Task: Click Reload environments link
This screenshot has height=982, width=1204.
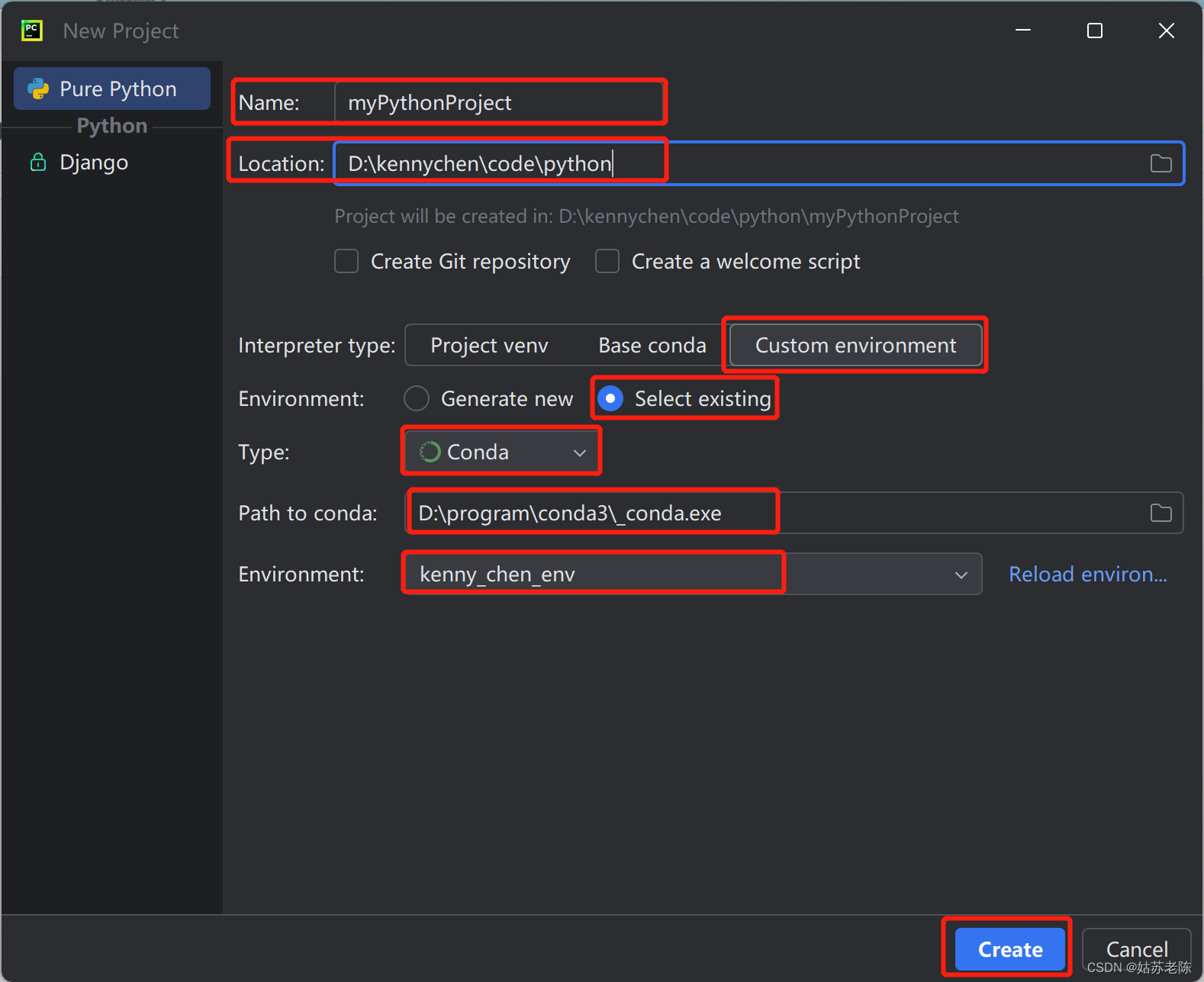Action: tap(1088, 574)
